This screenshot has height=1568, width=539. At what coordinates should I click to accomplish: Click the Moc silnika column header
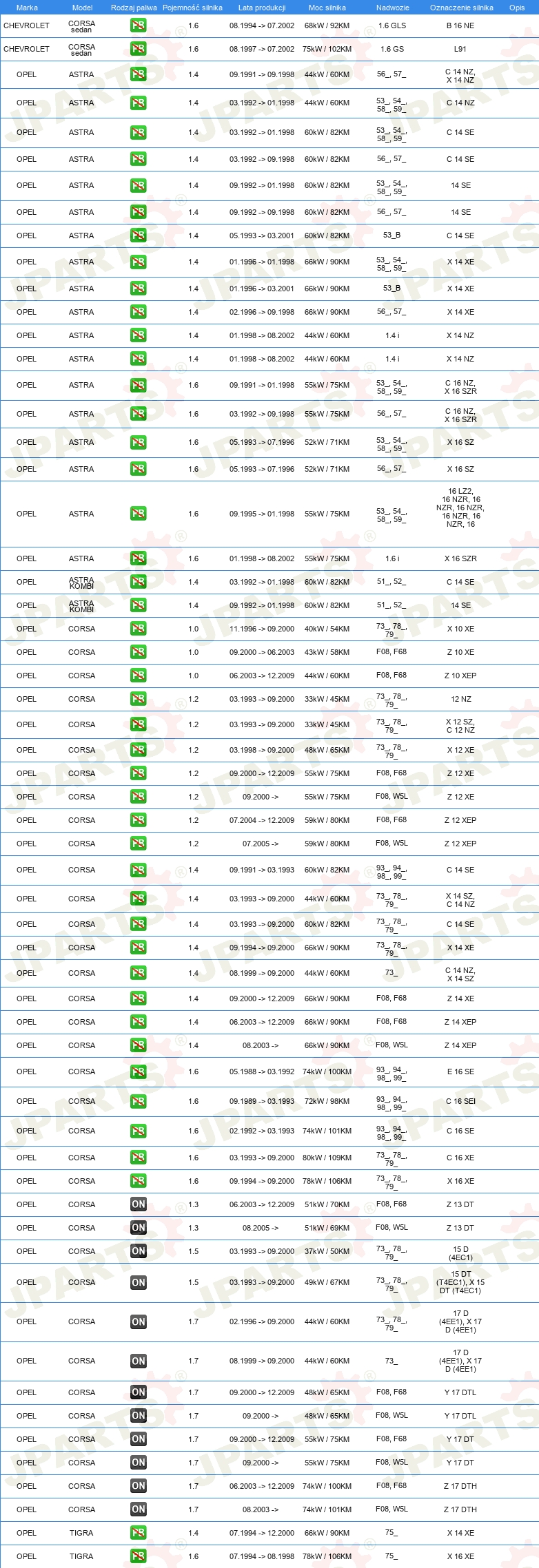(x=327, y=8)
